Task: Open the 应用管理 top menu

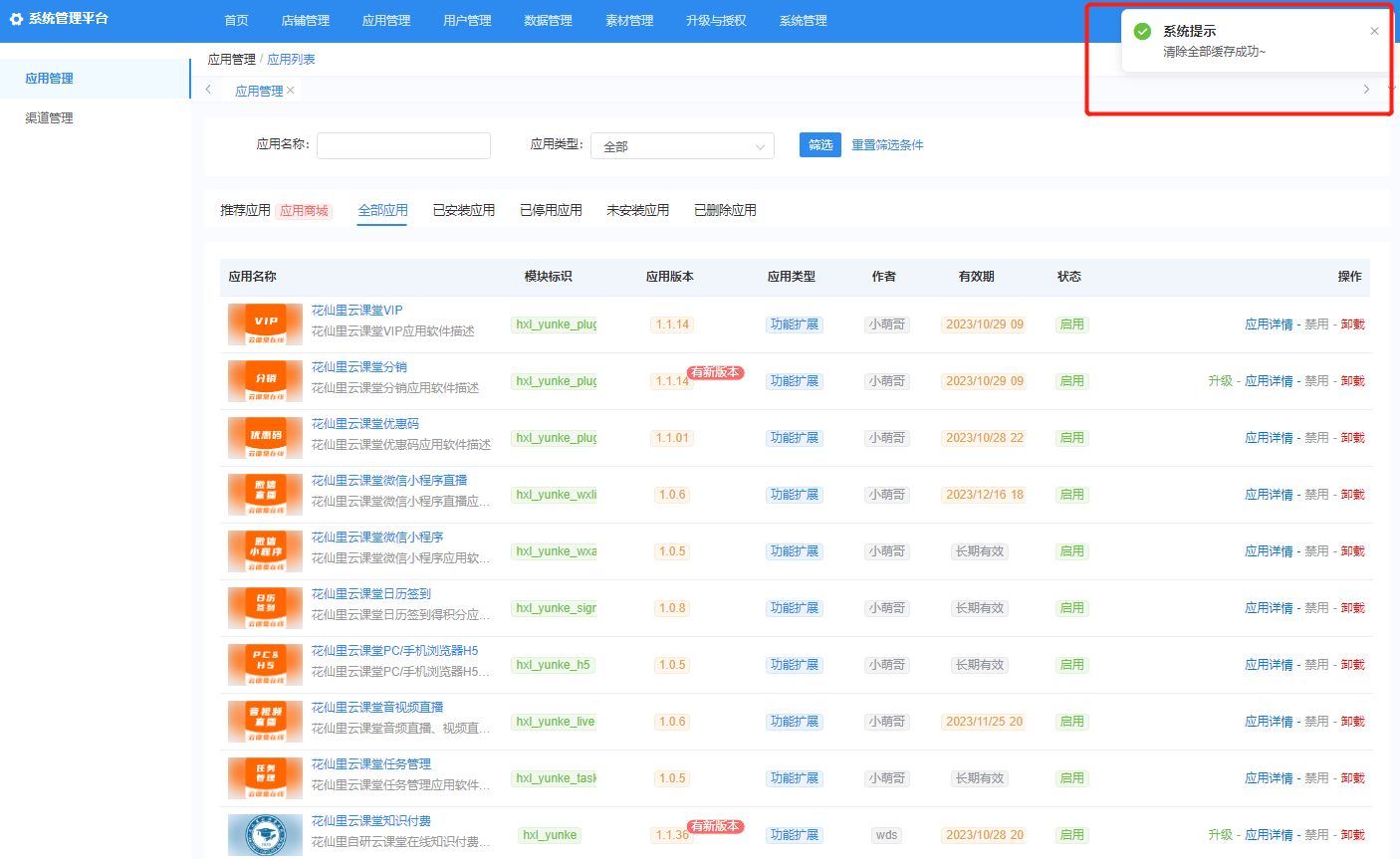Action: pyautogui.click(x=386, y=21)
